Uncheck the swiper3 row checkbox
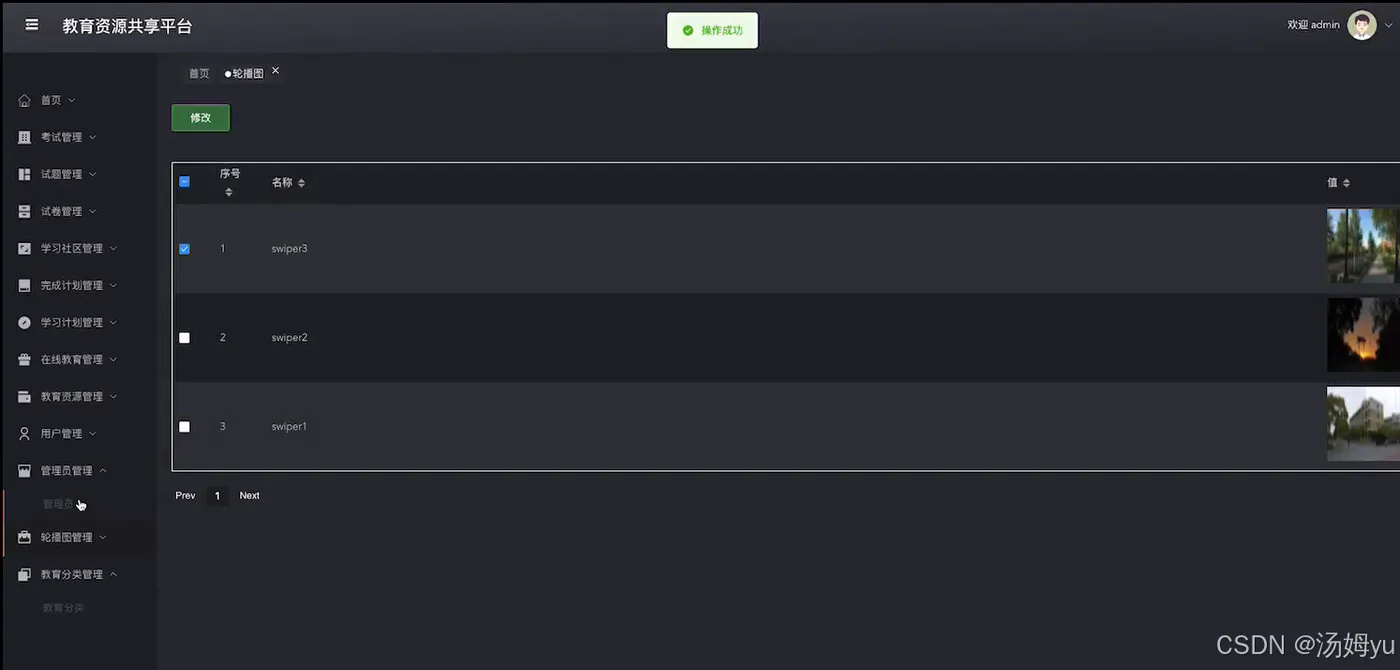Image resolution: width=1400 pixels, height=670 pixels. pyautogui.click(x=184, y=249)
